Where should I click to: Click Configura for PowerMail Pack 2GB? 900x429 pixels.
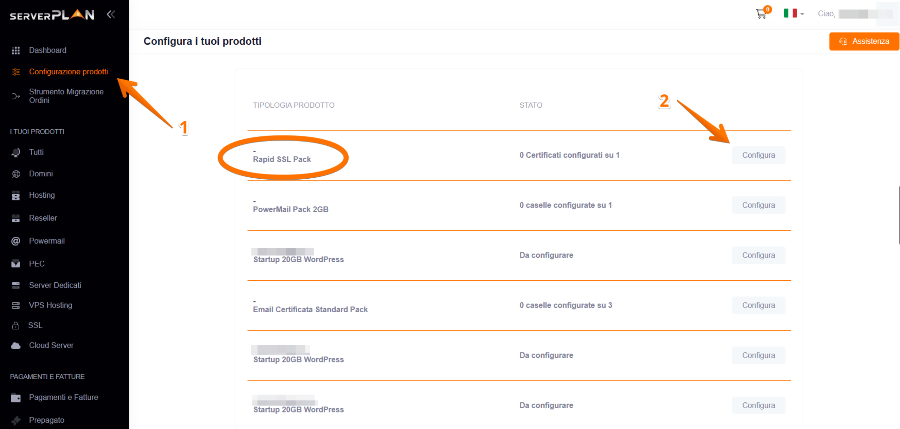coord(758,205)
